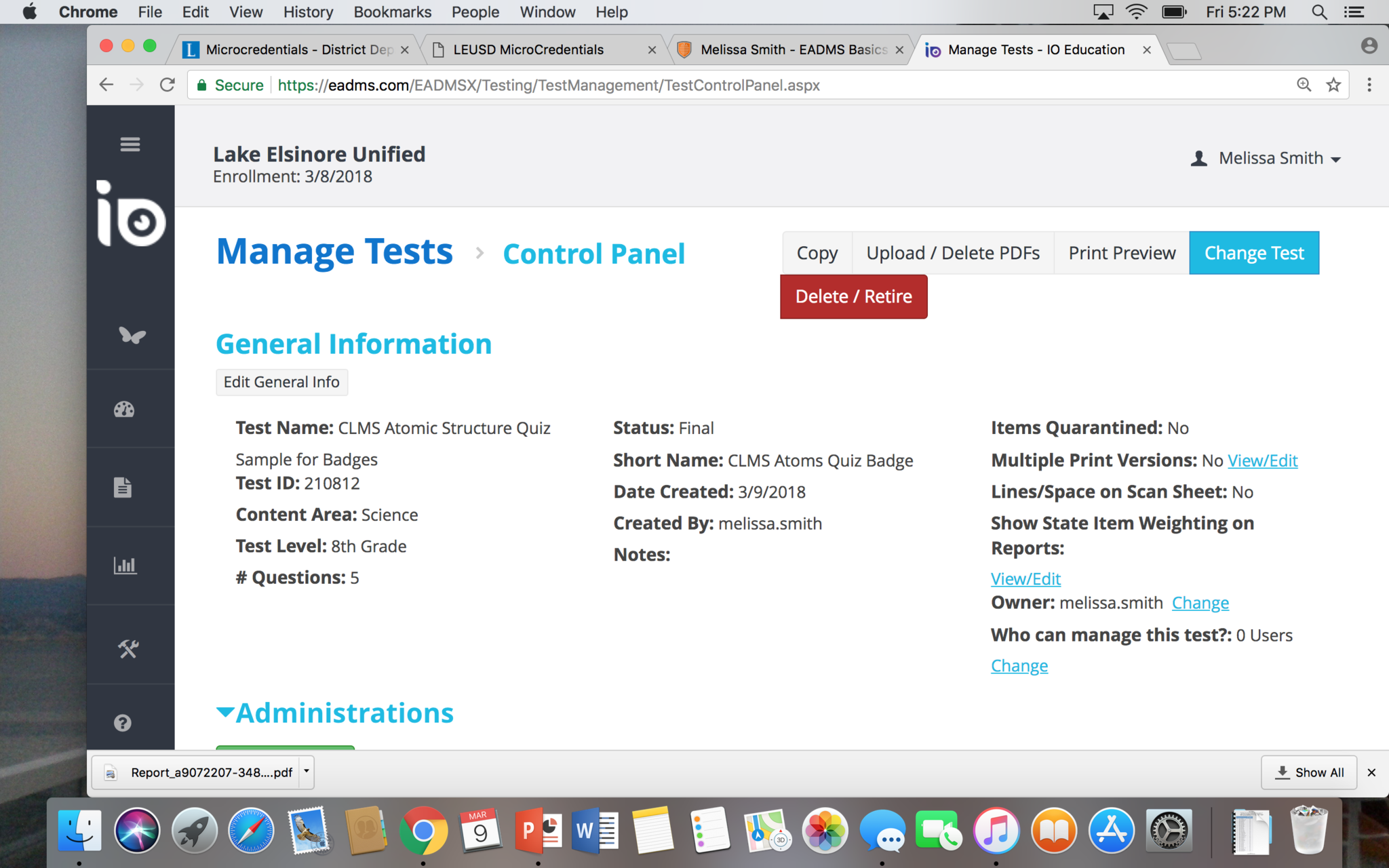Open the downloaded PDF options arrow
Image resolution: width=1389 pixels, height=868 pixels.
click(307, 772)
